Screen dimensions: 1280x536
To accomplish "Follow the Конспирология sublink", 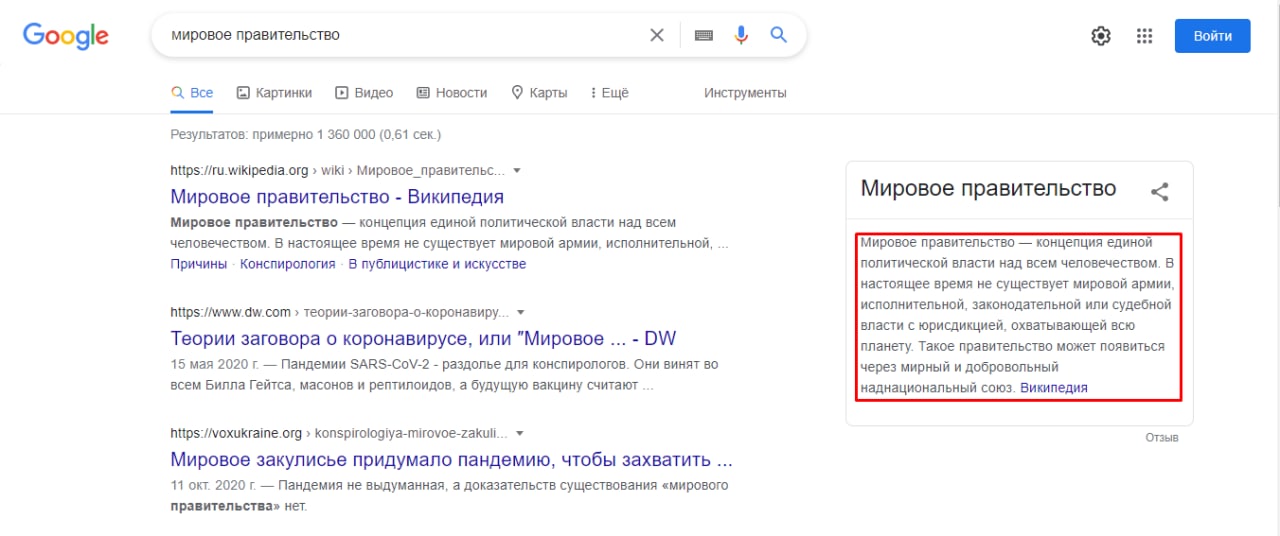I will pos(288,264).
